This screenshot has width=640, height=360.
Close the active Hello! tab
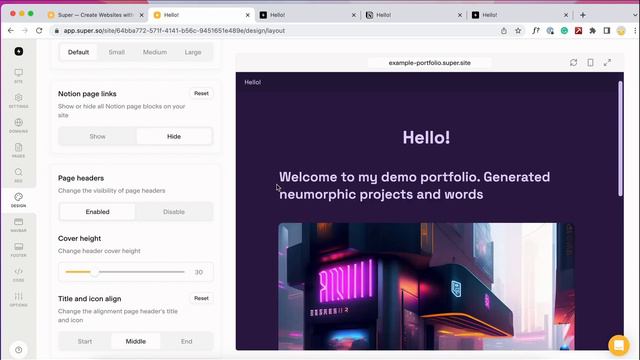(x=247, y=15)
